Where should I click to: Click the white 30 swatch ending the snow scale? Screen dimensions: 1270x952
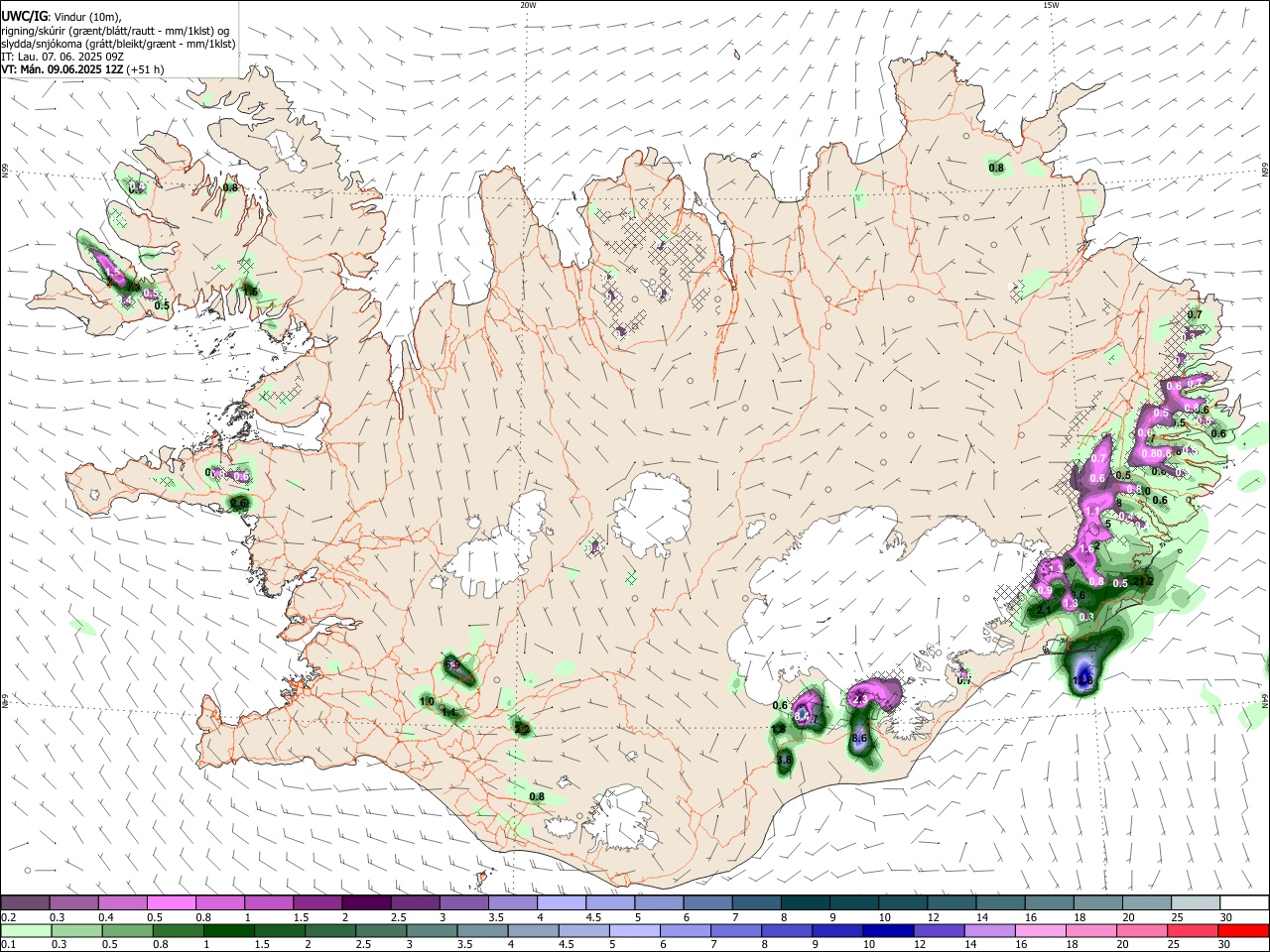point(1243,902)
